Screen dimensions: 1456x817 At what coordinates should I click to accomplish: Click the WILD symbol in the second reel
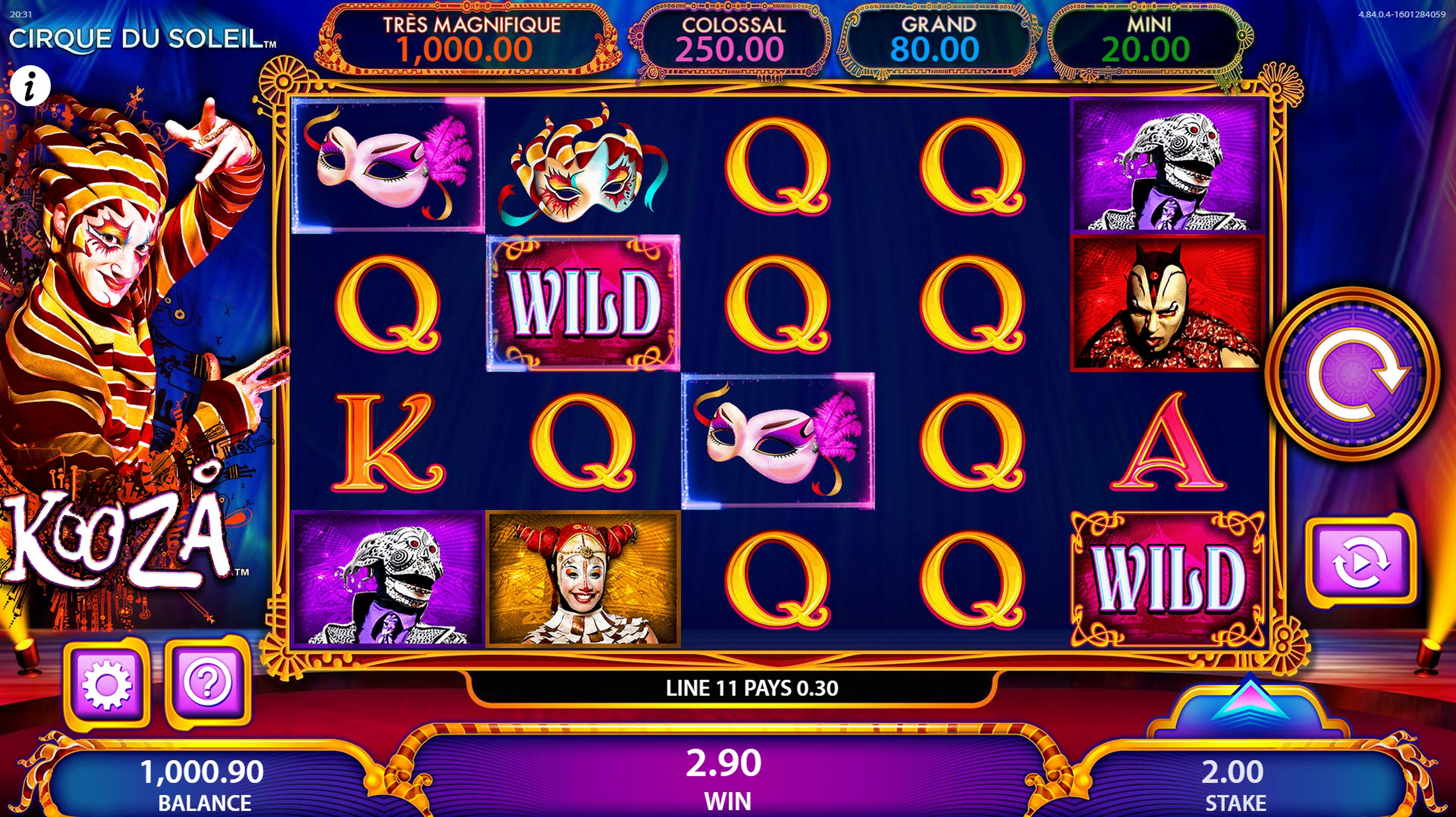[583, 304]
